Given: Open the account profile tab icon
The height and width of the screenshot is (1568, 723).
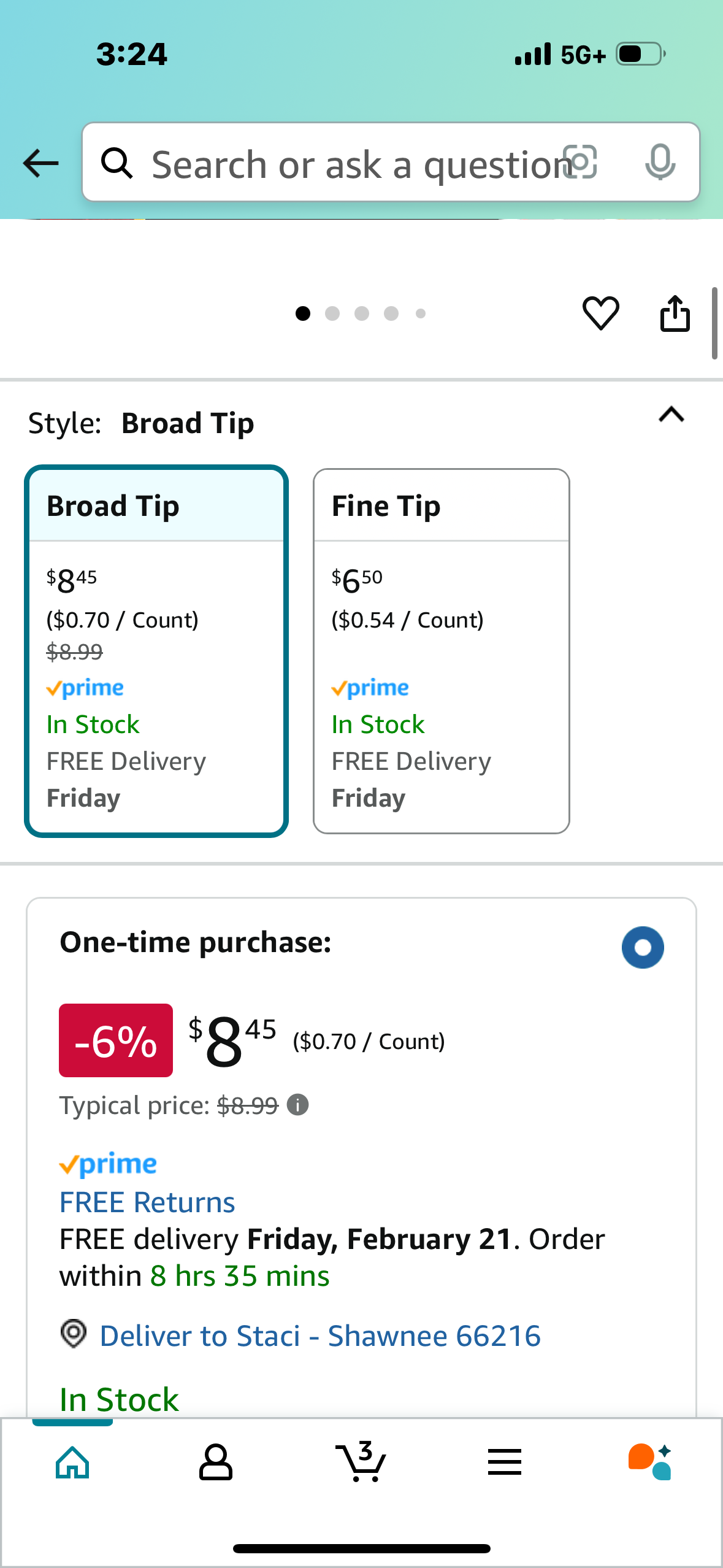Looking at the screenshot, I should [216, 1462].
